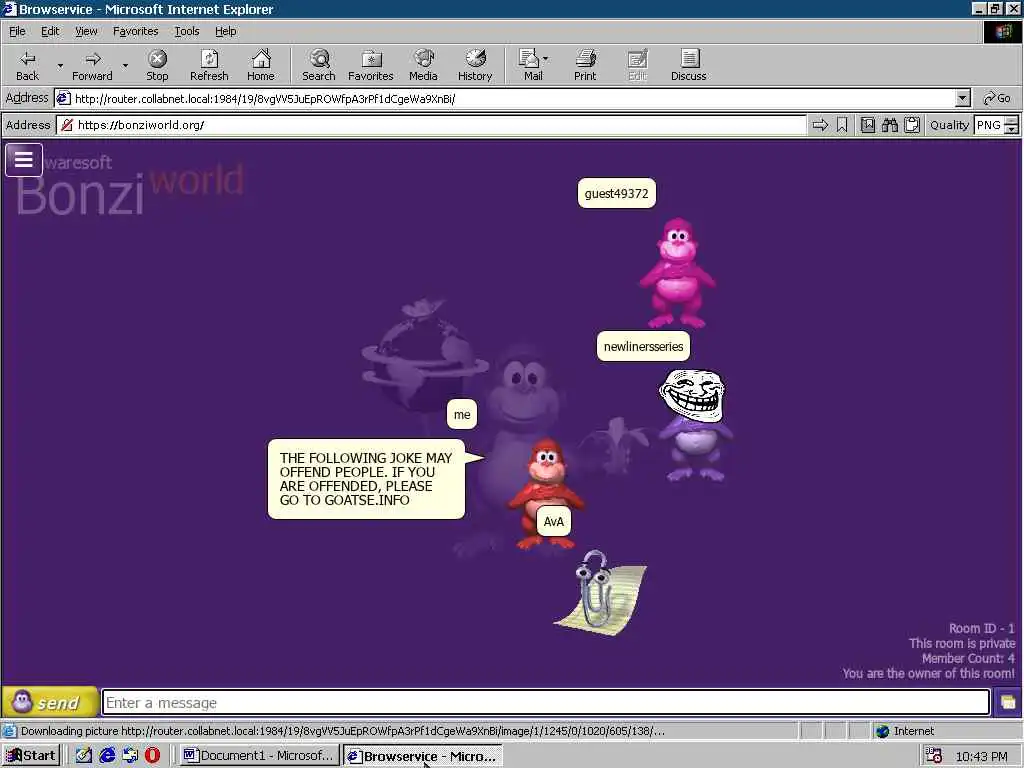The width and height of the screenshot is (1024, 768).
Task: Click the Browservice go arrow icon
Action: pyautogui.click(x=820, y=125)
